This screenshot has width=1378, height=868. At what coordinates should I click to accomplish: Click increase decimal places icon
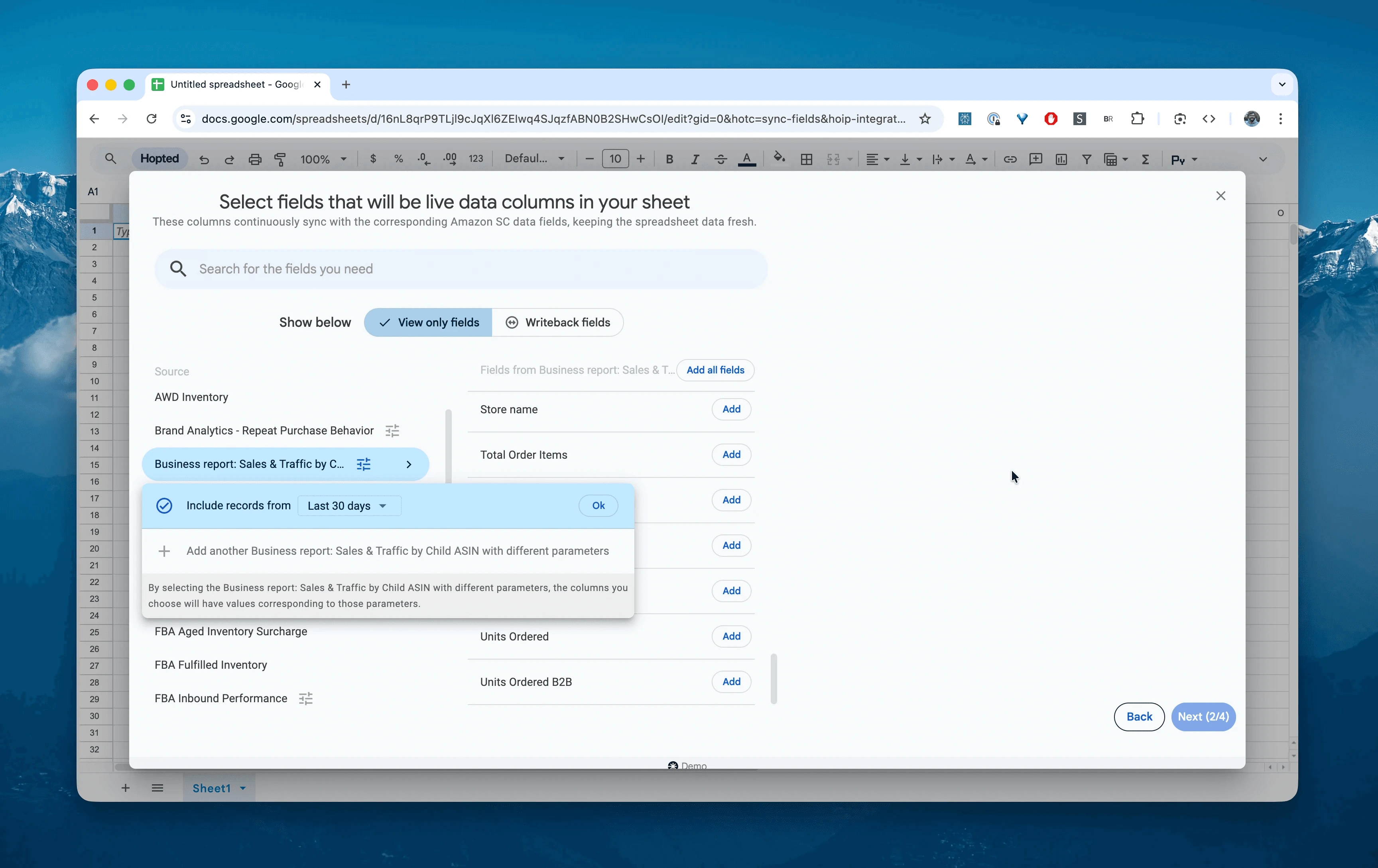coord(451,159)
